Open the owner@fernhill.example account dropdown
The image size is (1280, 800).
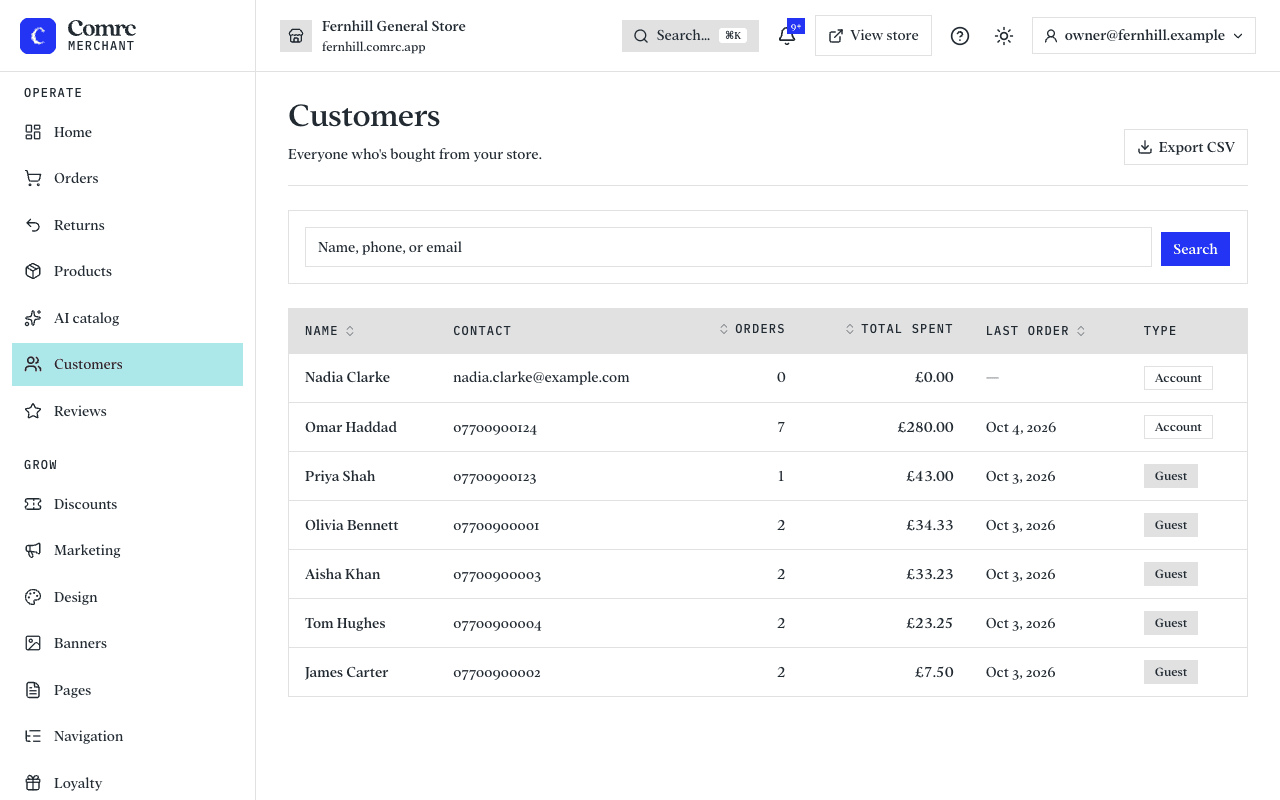click(x=1143, y=35)
